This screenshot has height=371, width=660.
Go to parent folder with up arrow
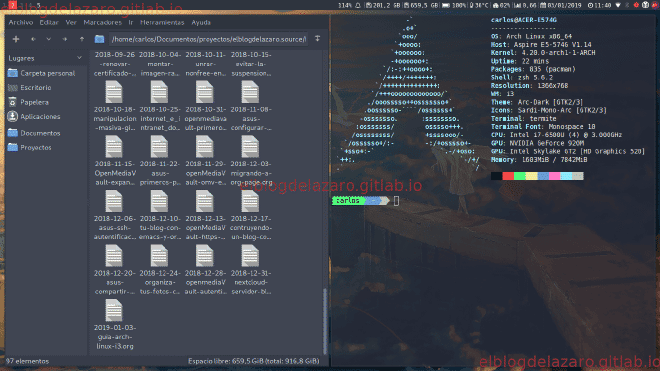coord(82,39)
